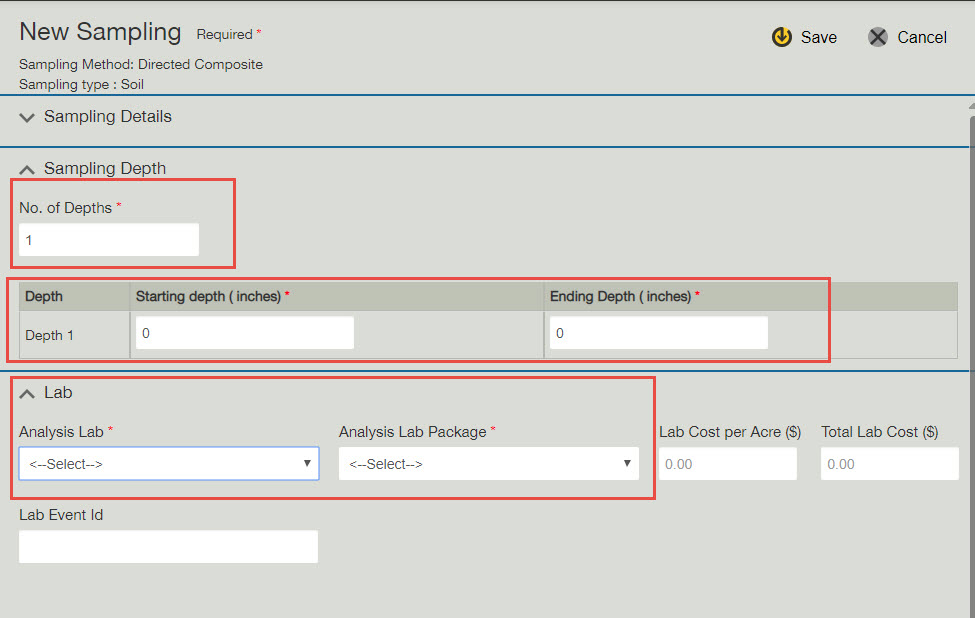Click the vertical scrollbar on the right

coord(968,300)
